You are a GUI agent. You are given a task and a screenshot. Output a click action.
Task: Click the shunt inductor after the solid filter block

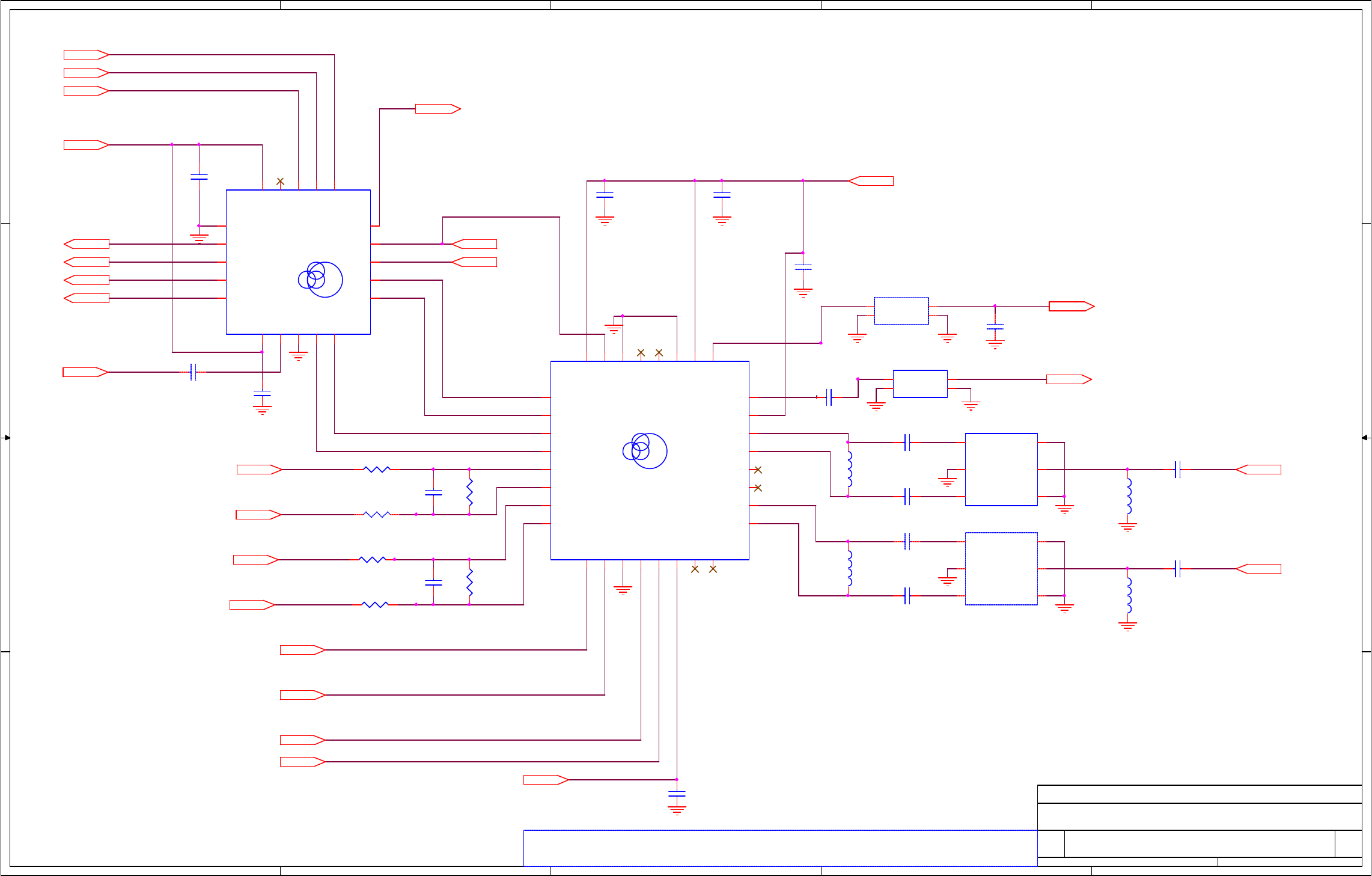1129,497
